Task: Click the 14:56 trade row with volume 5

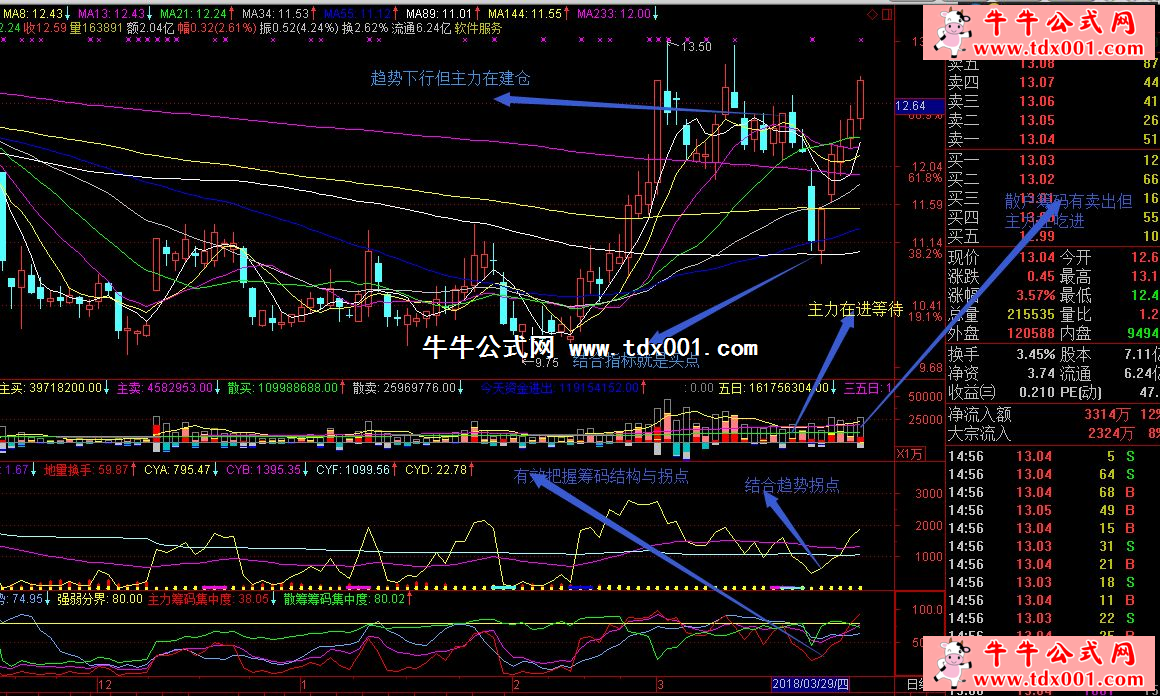Action: 1053,456
